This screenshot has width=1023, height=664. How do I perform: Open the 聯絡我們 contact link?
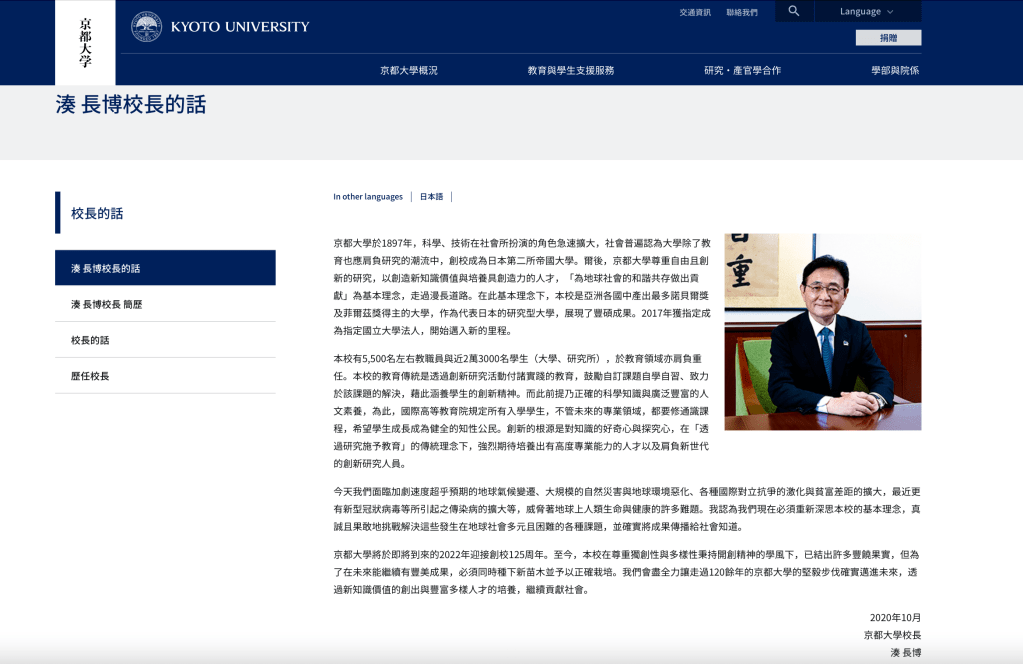coord(741,12)
